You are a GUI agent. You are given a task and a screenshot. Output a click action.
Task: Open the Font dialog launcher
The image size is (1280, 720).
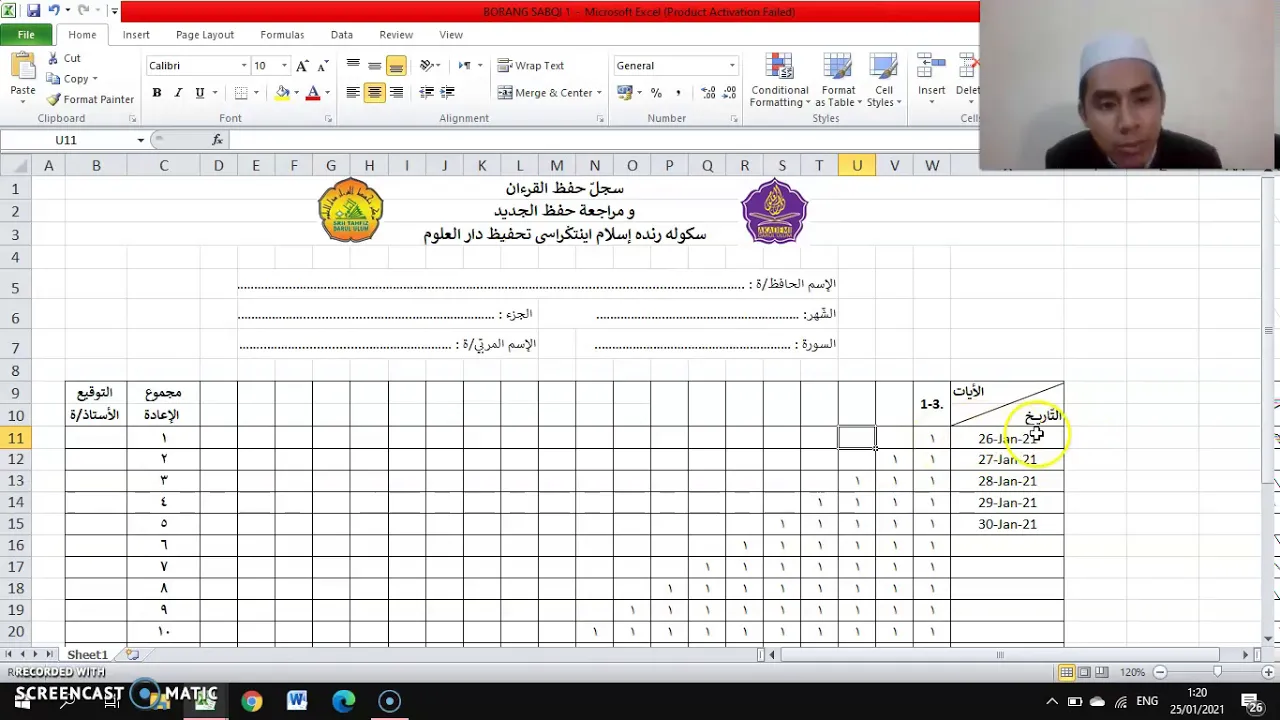click(x=328, y=118)
